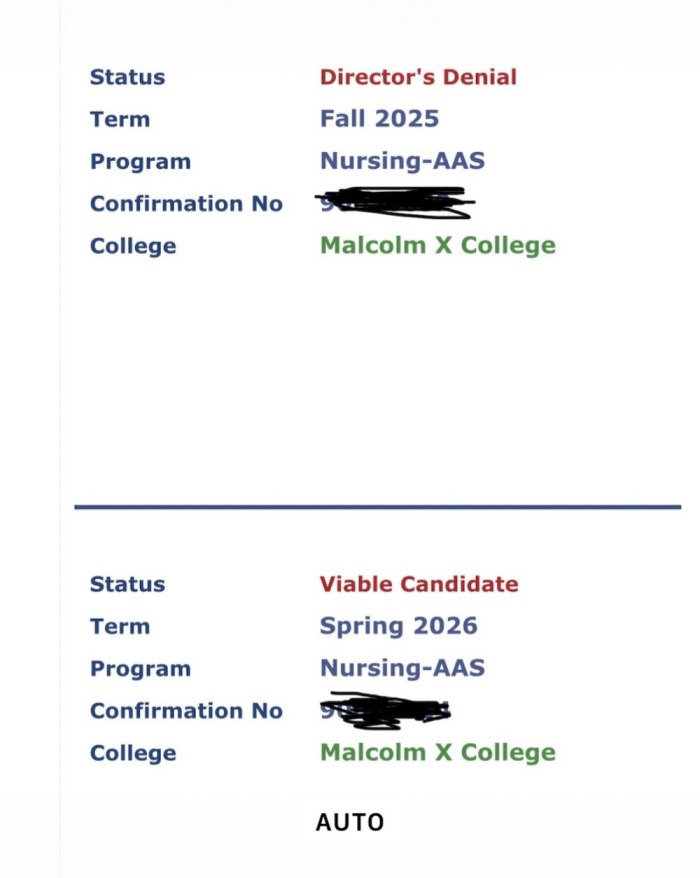Open Malcolm X College link in Fall 2025 application
The height and width of the screenshot is (878, 700).
coord(437,246)
